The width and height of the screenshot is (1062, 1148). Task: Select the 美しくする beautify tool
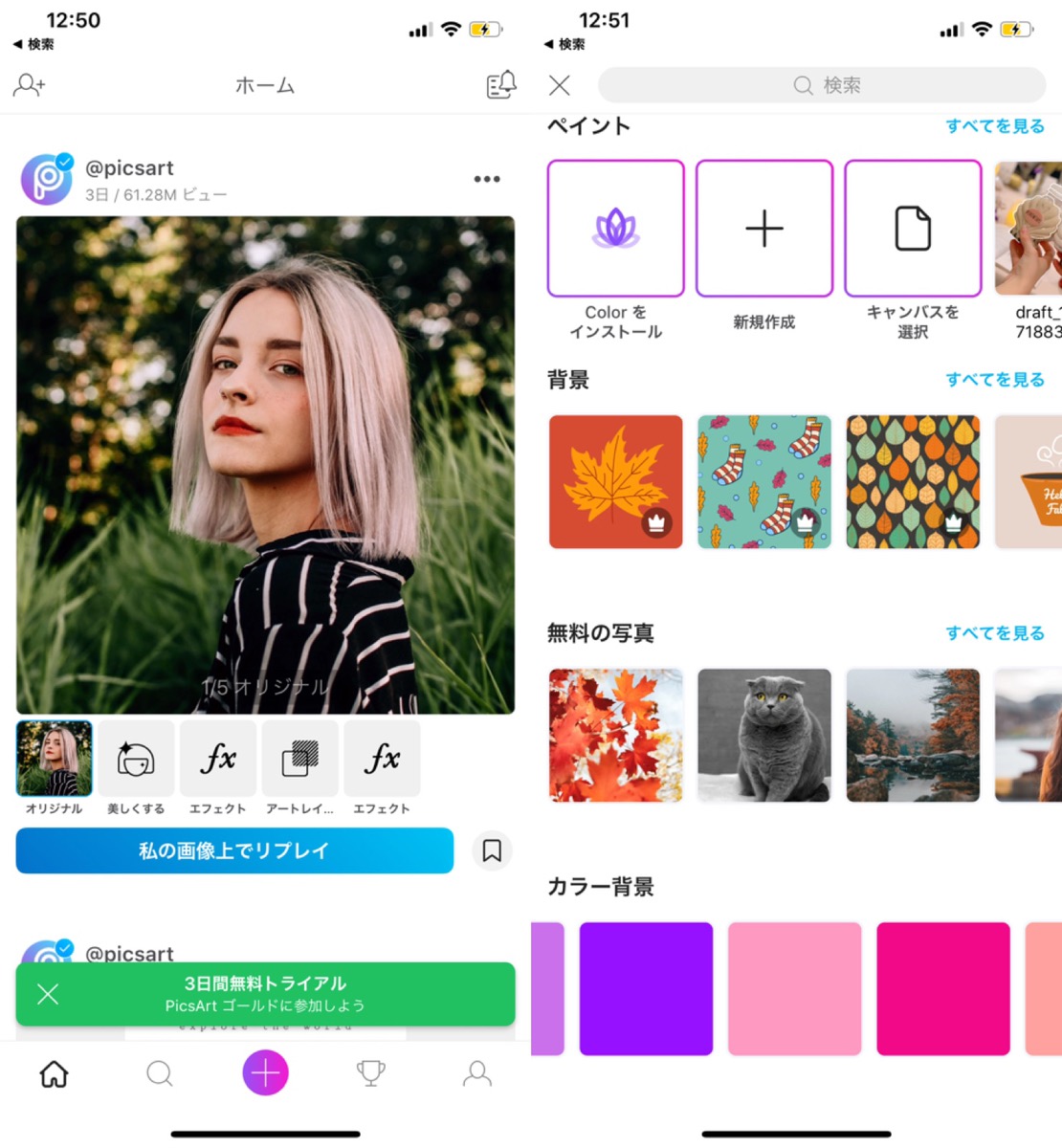[136, 759]
